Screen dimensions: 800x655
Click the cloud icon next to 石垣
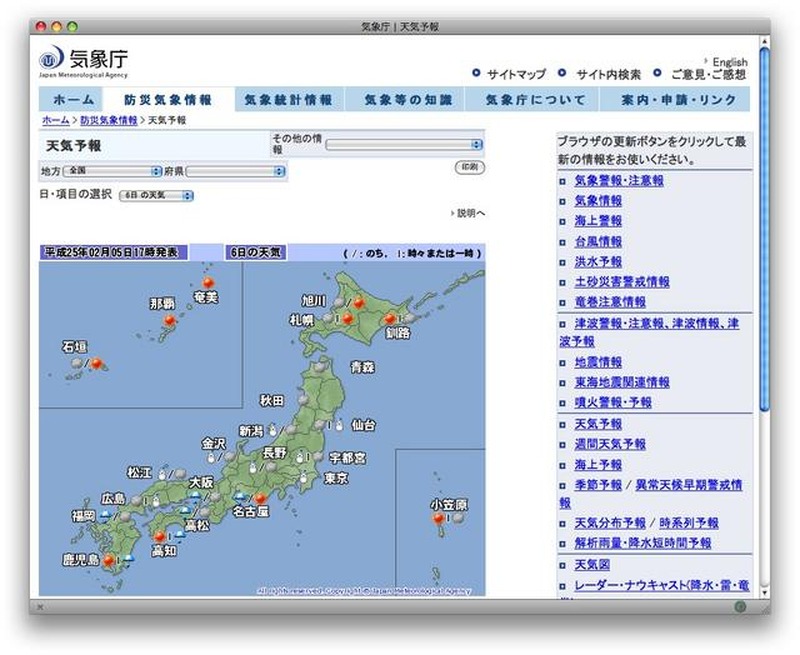(x=77, y=364)
